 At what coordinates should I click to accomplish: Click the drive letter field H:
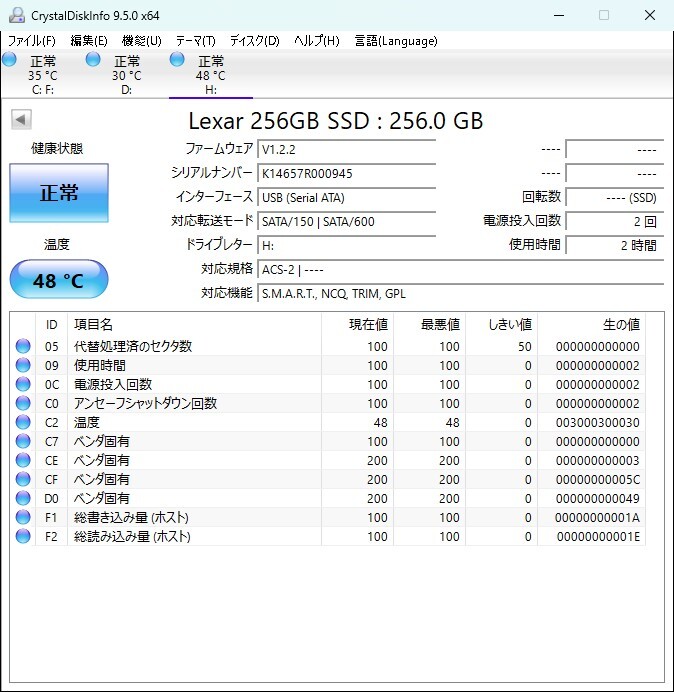coord(346,245)
